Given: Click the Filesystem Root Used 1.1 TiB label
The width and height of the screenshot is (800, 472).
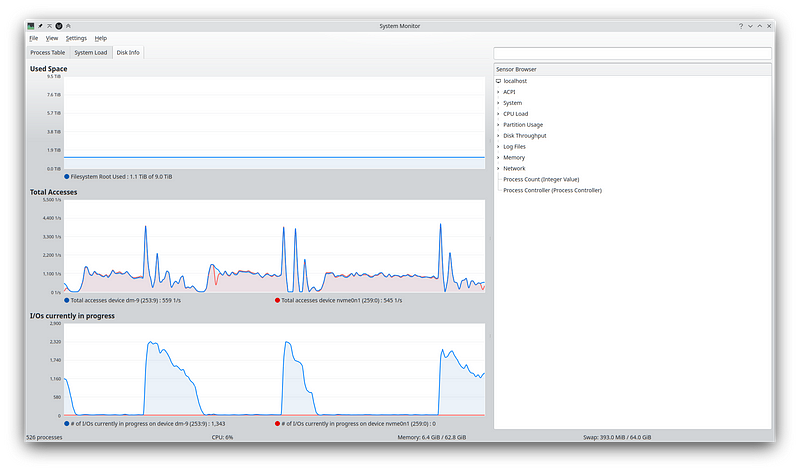Looking at the screenshot, I should 121,177.
